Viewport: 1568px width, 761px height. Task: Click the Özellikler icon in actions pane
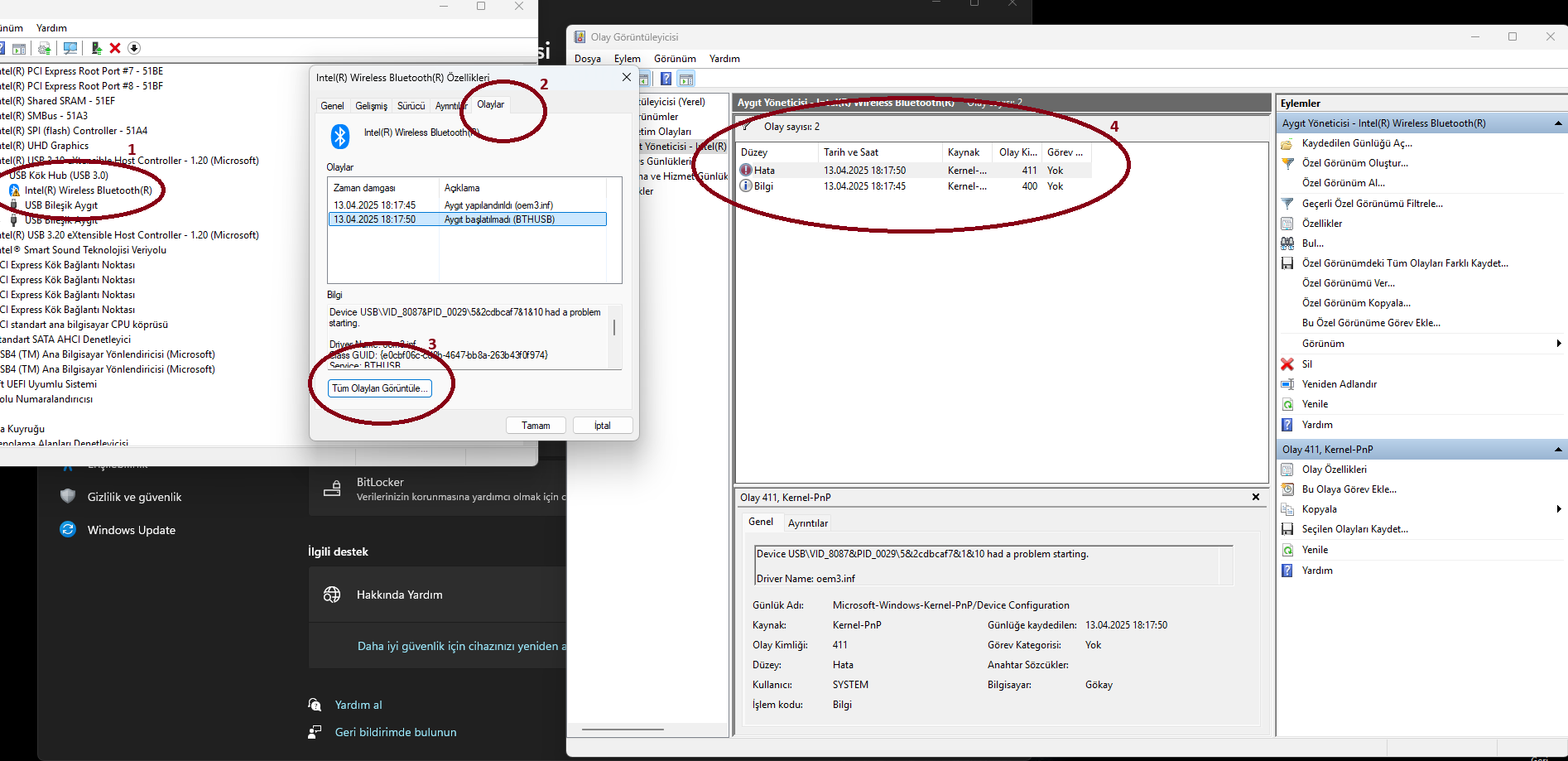pyautogui.click(x=1287, y=224)
